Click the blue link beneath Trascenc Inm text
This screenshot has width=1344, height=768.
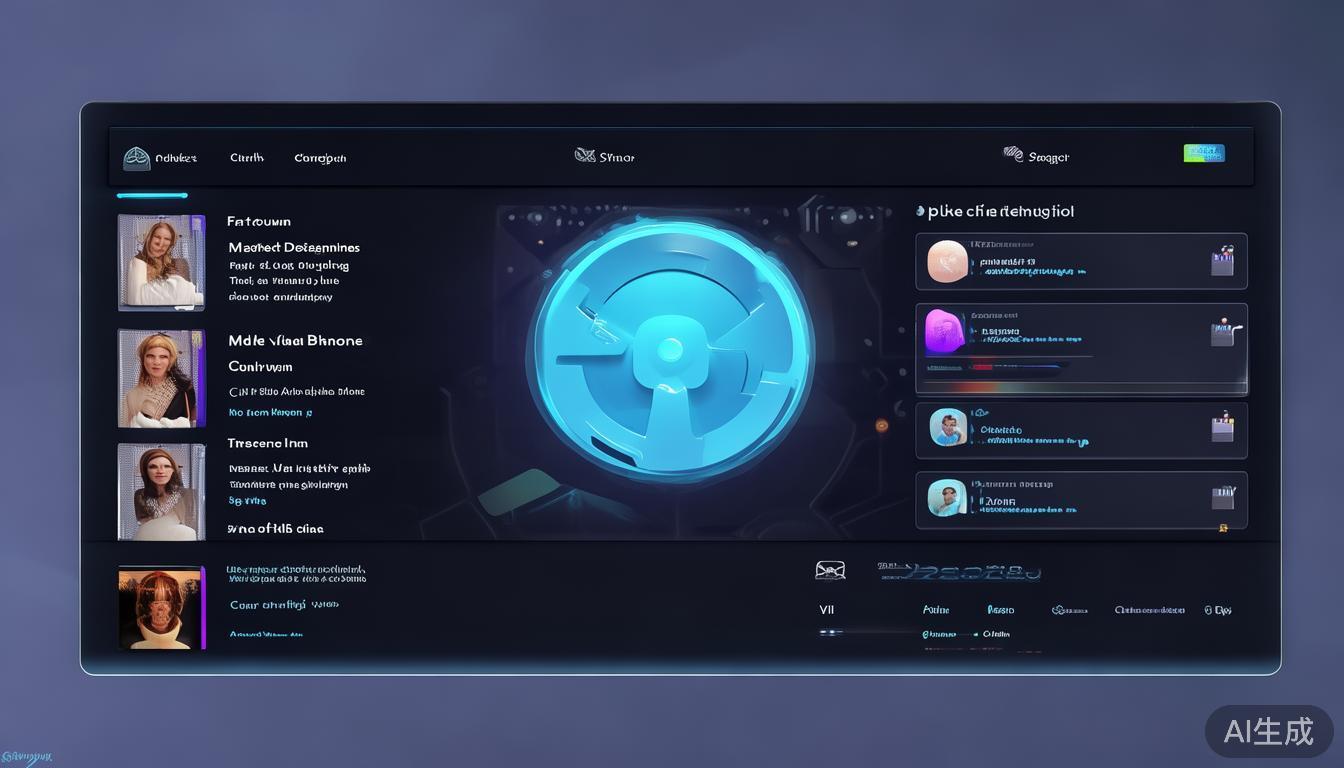pyautogui.click(x=247, y=500)
